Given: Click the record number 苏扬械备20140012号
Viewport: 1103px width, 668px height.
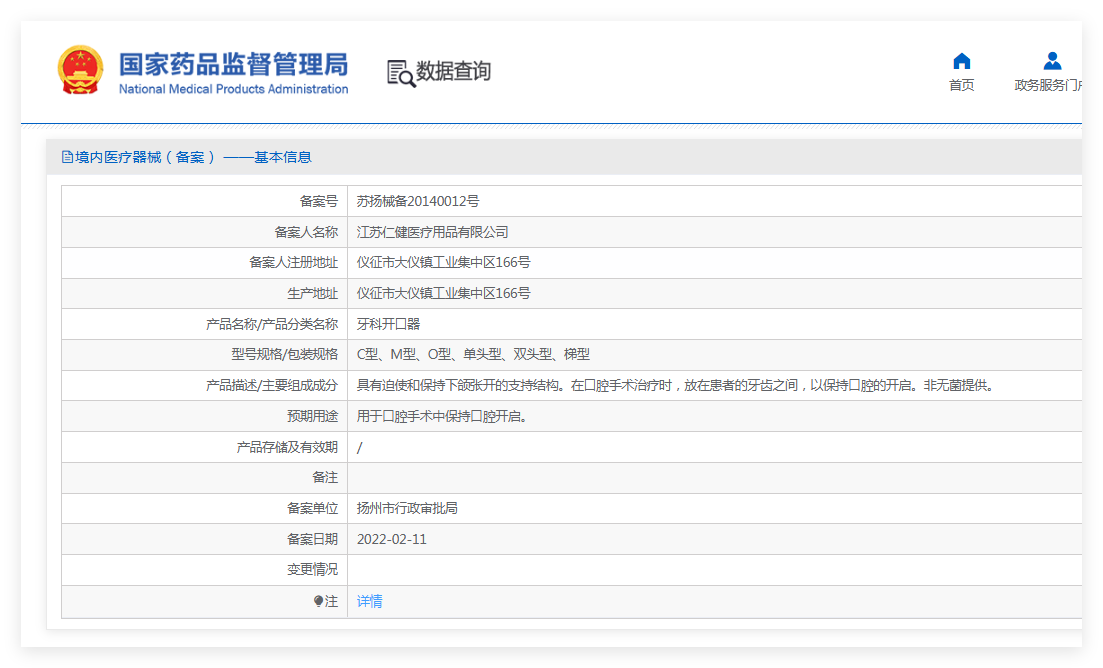Looking at the screenshot, I should click(x=418, y=201).
